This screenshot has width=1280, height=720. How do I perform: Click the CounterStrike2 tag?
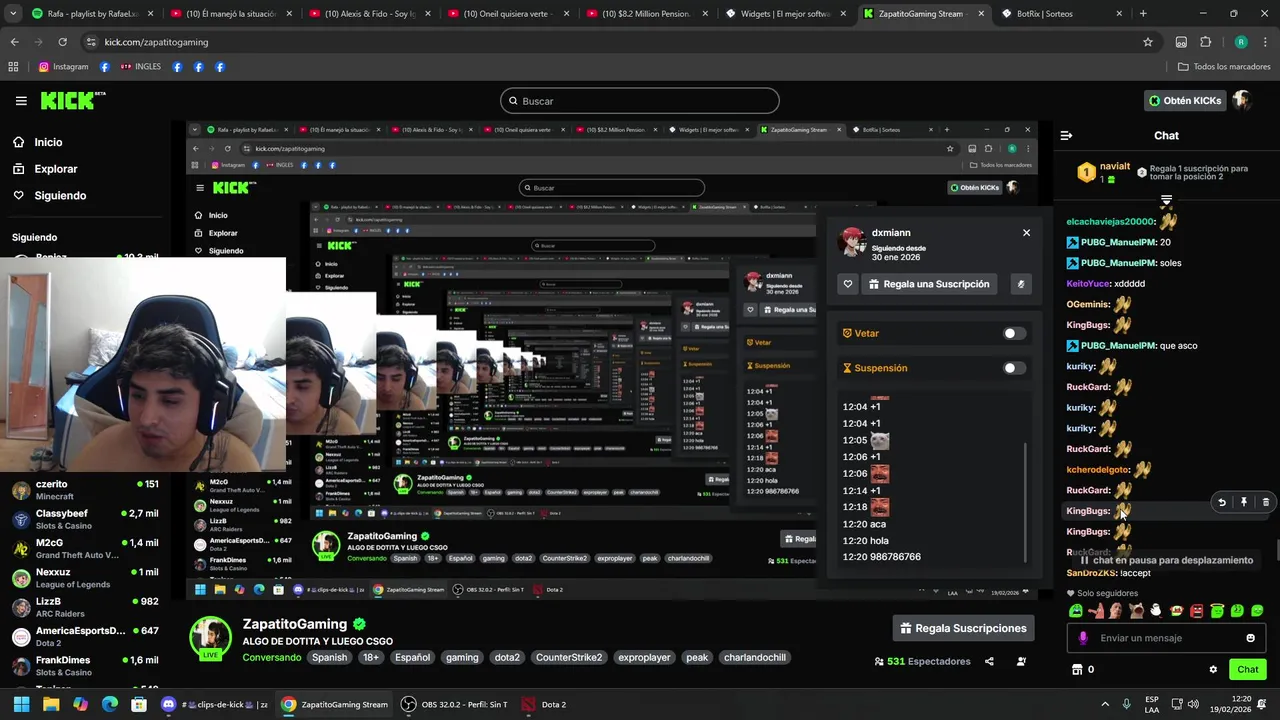tap(569, 657)
